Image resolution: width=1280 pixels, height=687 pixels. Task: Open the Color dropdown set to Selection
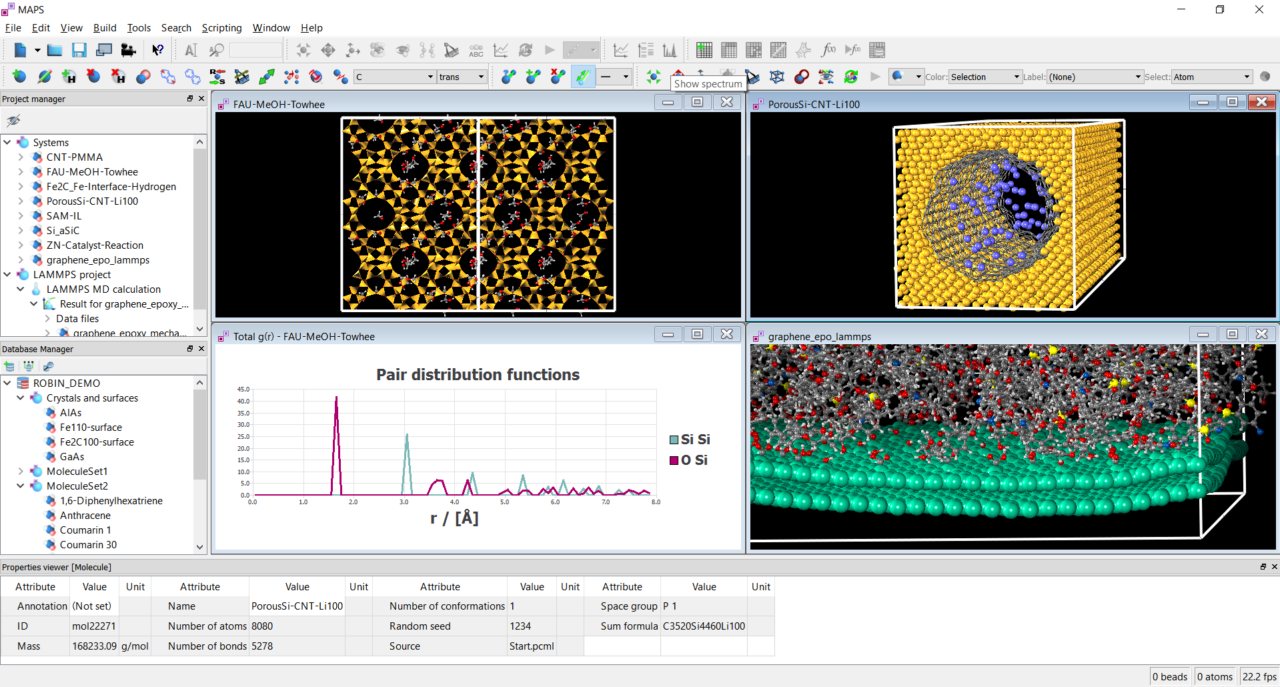click(x=985, y=77)
